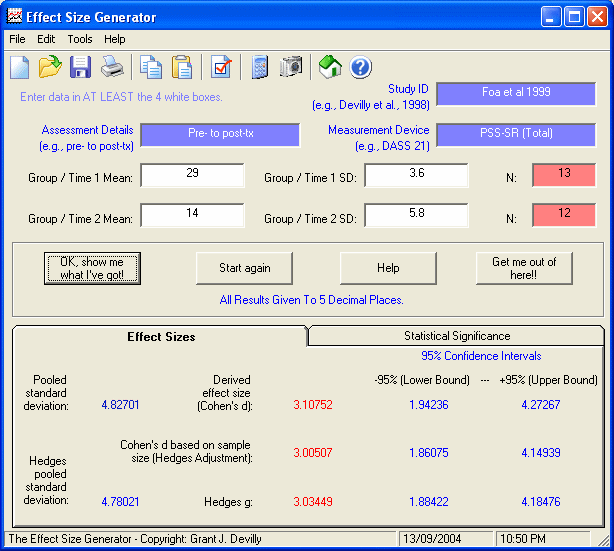Select the Study ID text box

pos(516,93)
